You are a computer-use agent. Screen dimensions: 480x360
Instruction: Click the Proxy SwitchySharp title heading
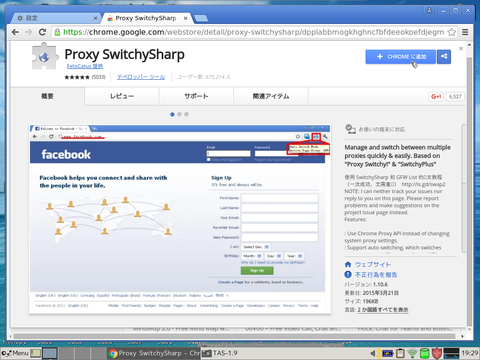pos(124,54)
